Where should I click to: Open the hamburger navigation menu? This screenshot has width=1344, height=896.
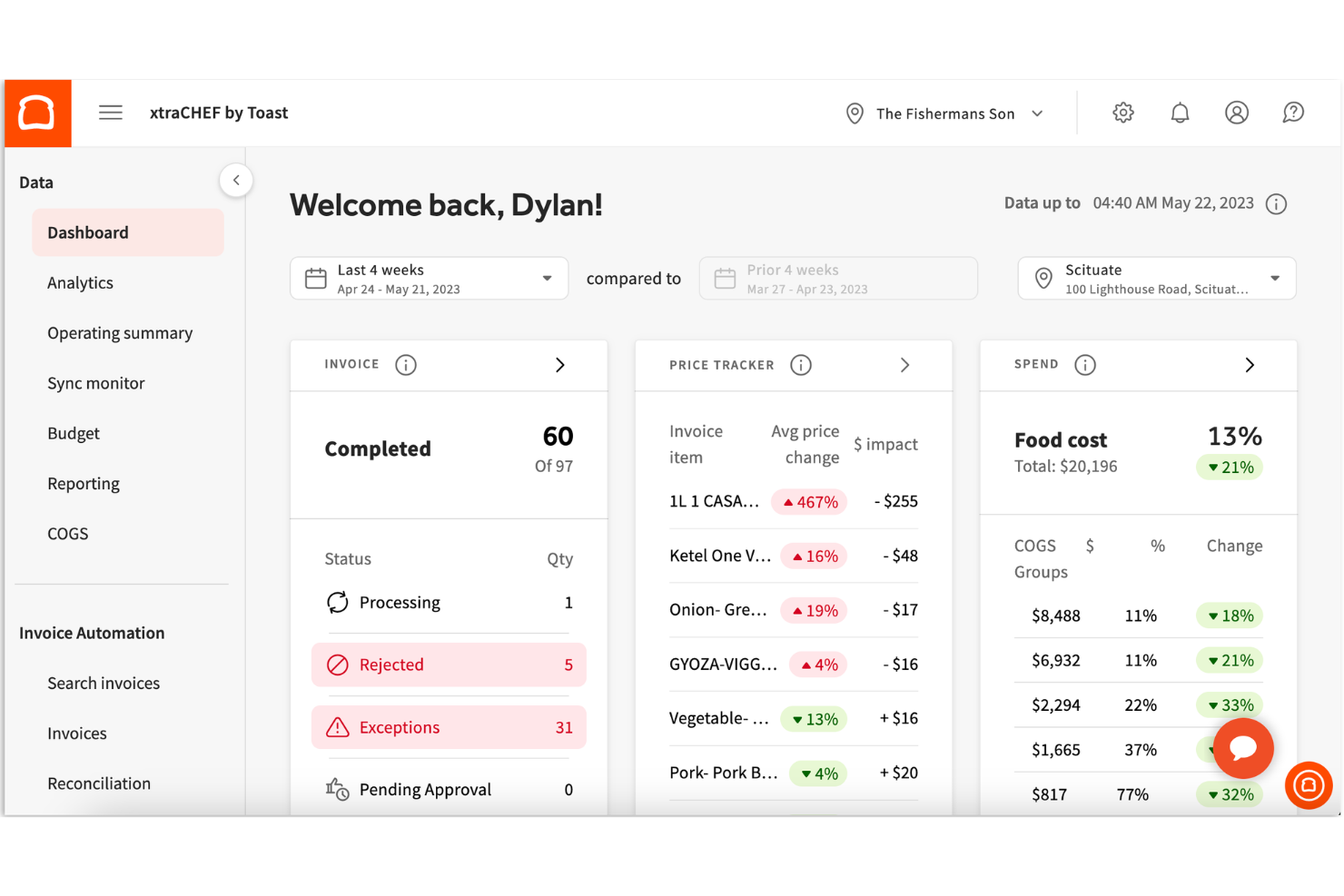[x=110, y=112]
